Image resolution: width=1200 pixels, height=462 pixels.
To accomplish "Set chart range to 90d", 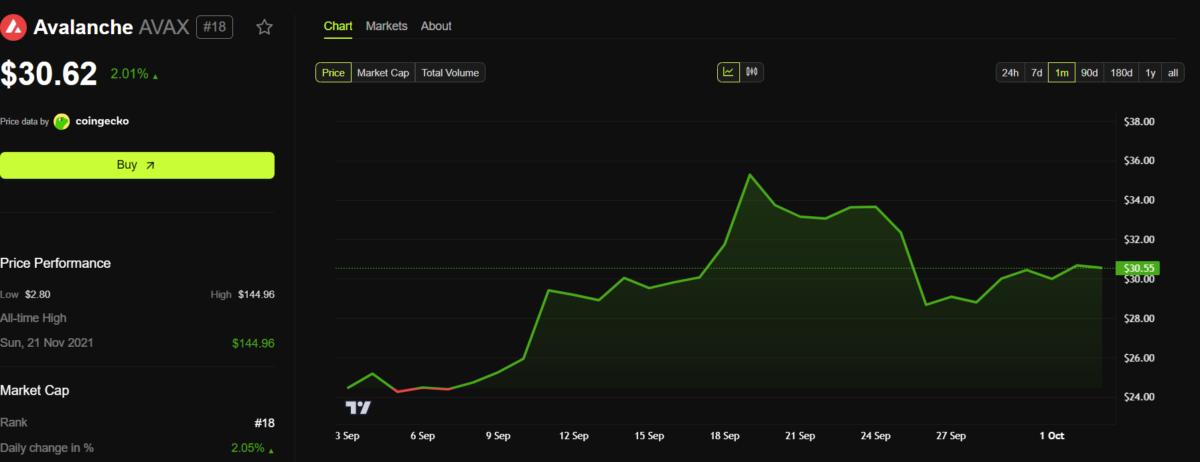I will pos(1089,72).
